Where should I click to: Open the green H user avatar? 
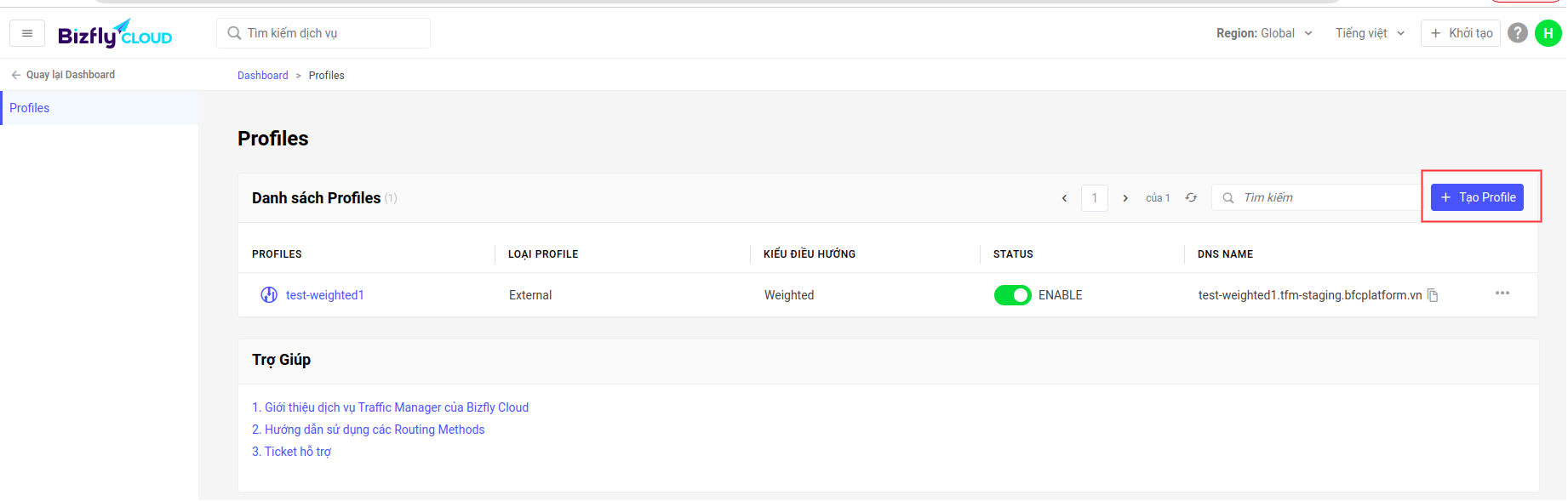(x=1548, y=33)
